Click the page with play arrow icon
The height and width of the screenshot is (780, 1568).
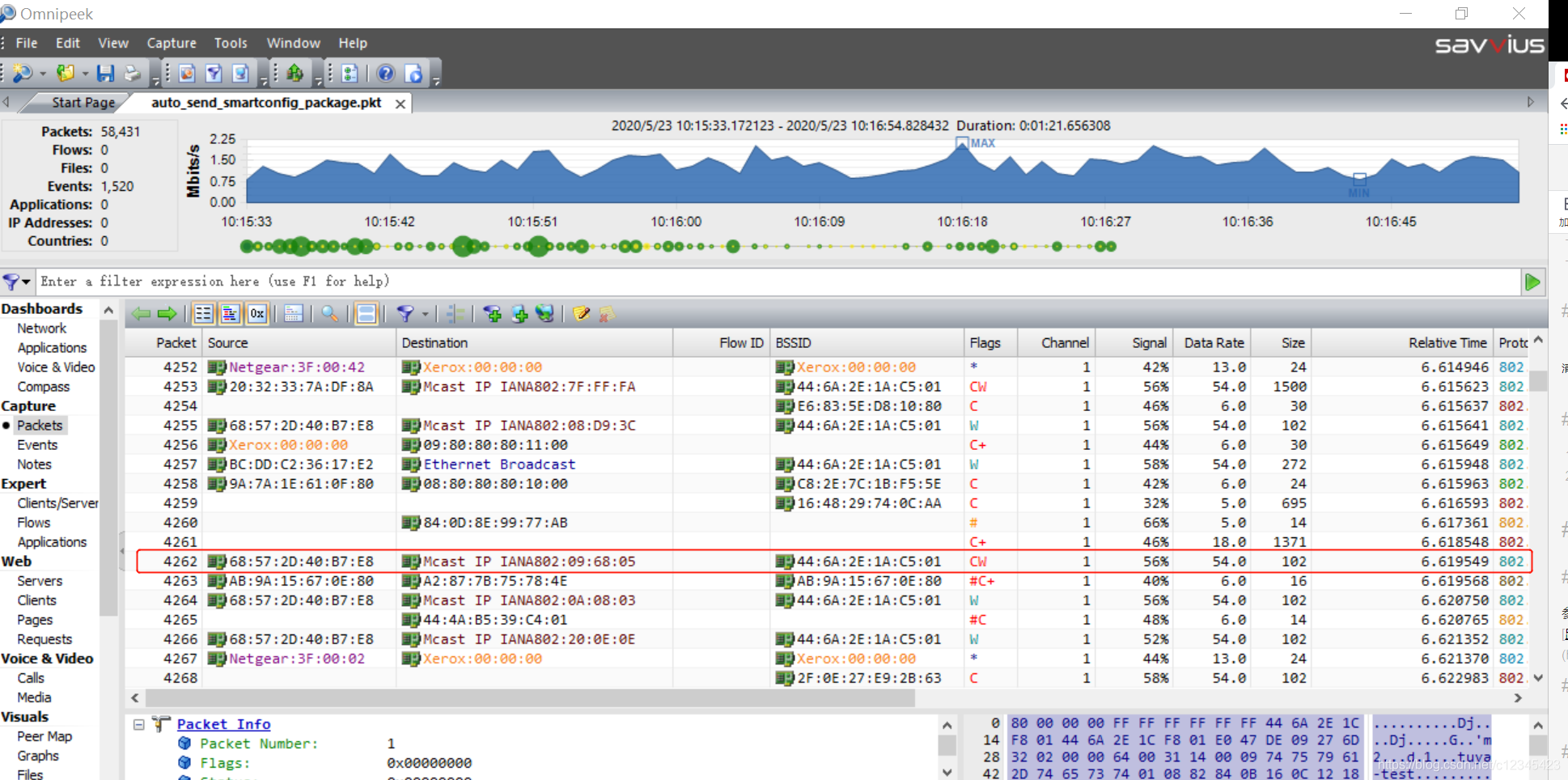[413, 74]
